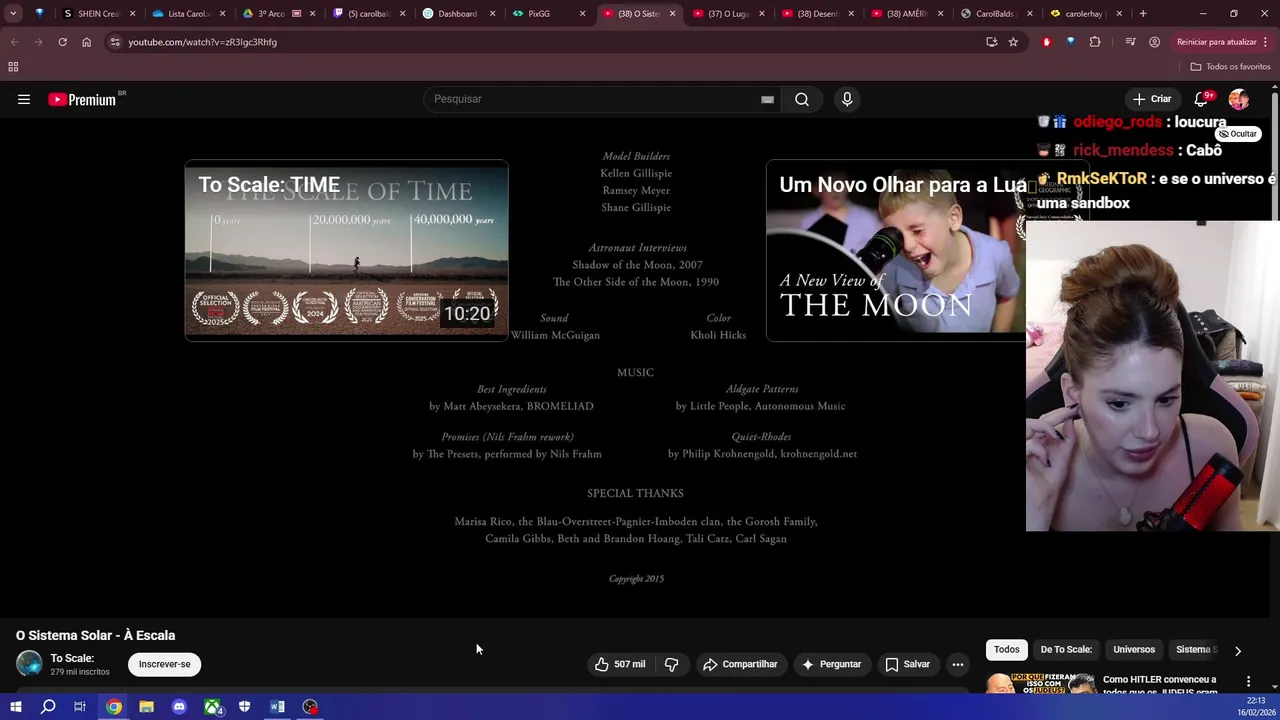Open the Perguntar AI ask button
Viewport: 1280px width, 720px height.
click(x=830, y=664)
